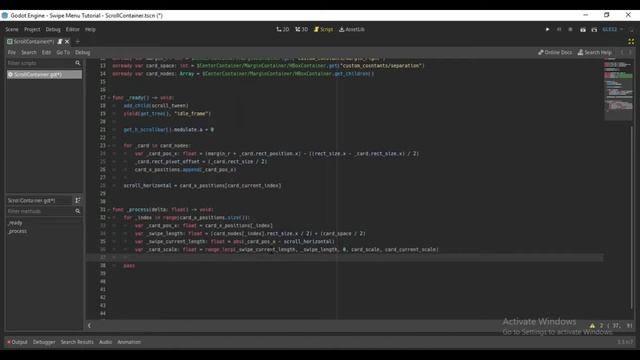The height and width of the screenshot is (360, 640).
Task: Select the ScrollContainer scene tab
Action: point(33,41)
